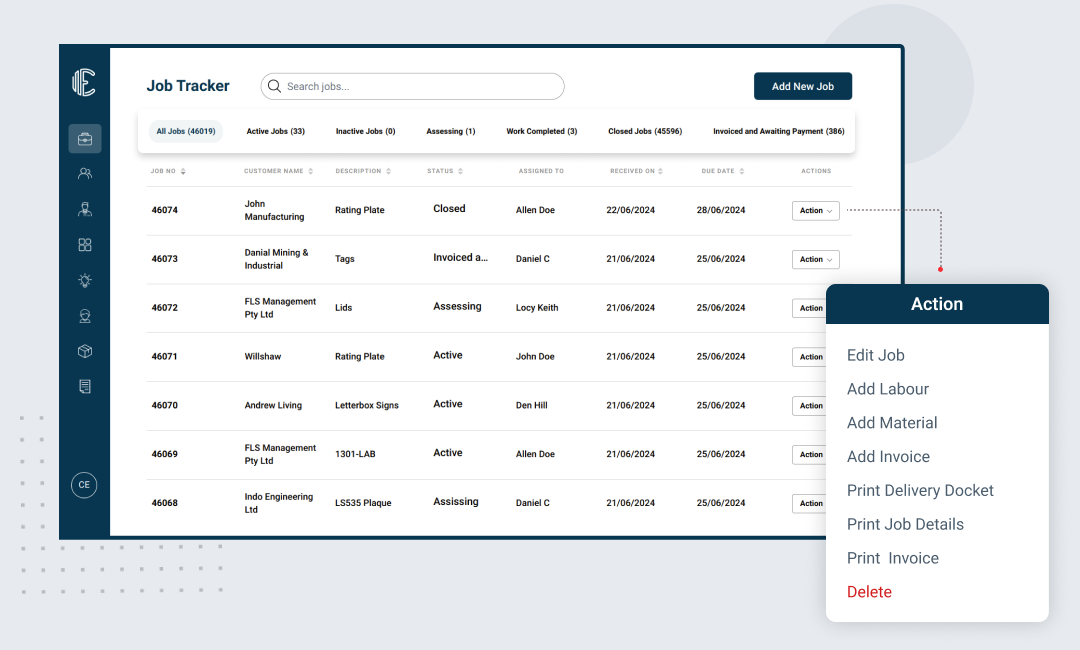This screenshot has height=650, width=1080.
Task: Switch to Closed Jobs (45596) tab
Action: pos(645,132)
